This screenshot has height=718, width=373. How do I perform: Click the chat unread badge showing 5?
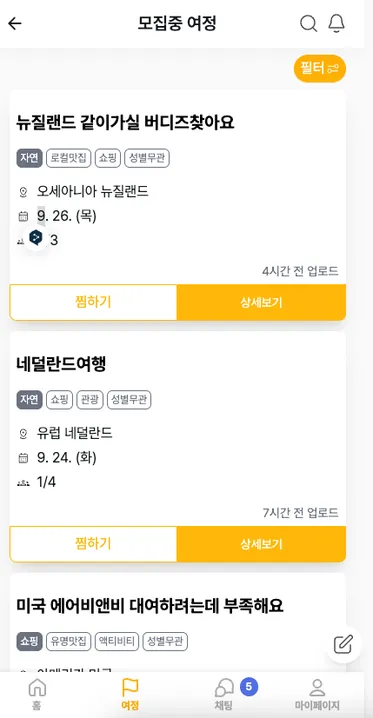[249, 686]
